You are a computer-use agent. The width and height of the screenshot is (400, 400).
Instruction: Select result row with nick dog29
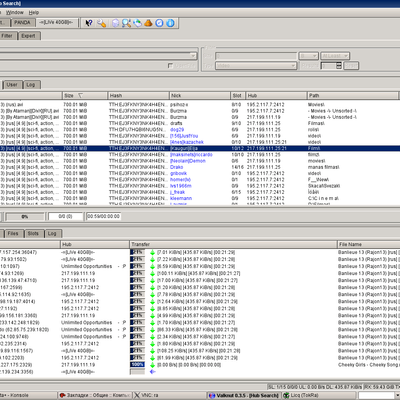[200, 130]
